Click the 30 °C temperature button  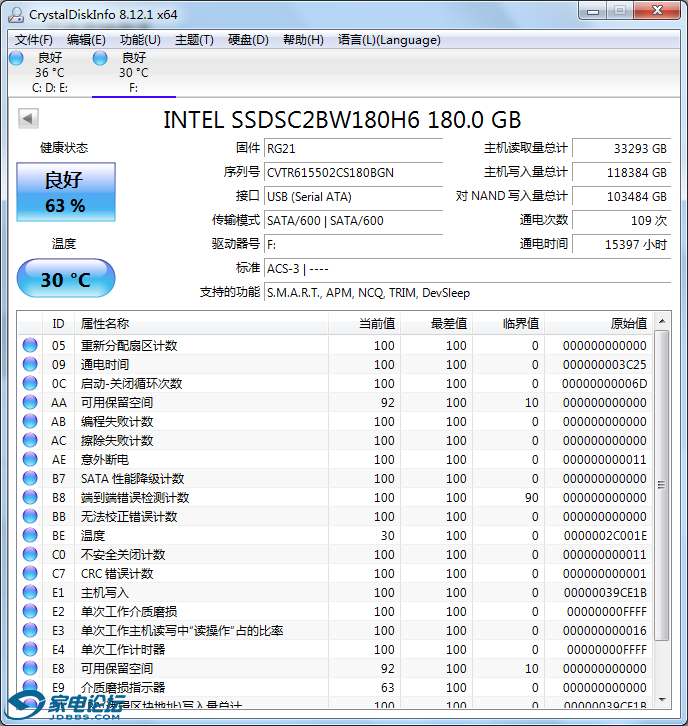(66, 278)
